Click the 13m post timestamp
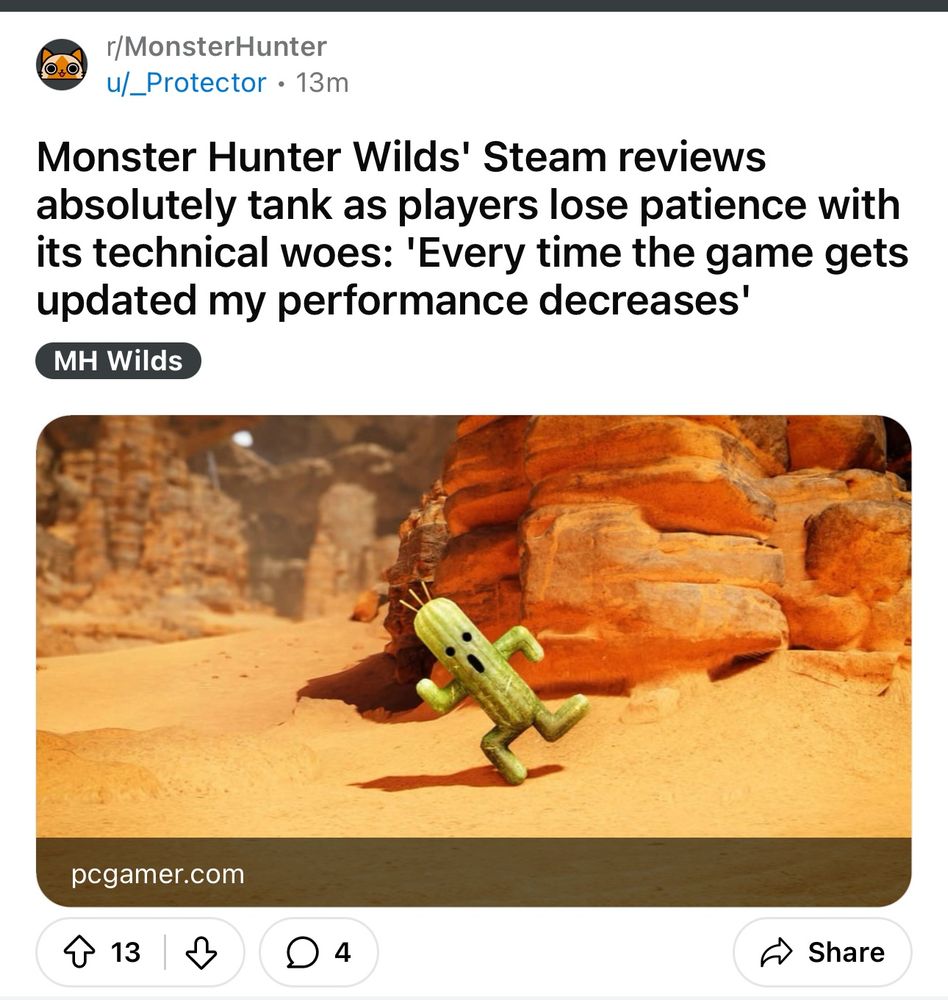Viewport: 948px width, 1000px height. coord(322,83)
